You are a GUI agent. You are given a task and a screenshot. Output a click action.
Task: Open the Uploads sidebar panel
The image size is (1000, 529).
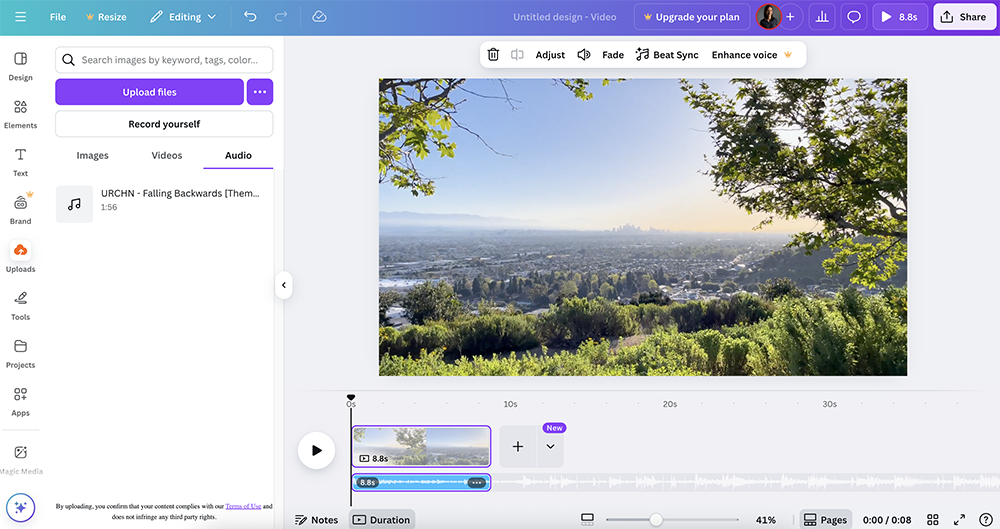20,257
